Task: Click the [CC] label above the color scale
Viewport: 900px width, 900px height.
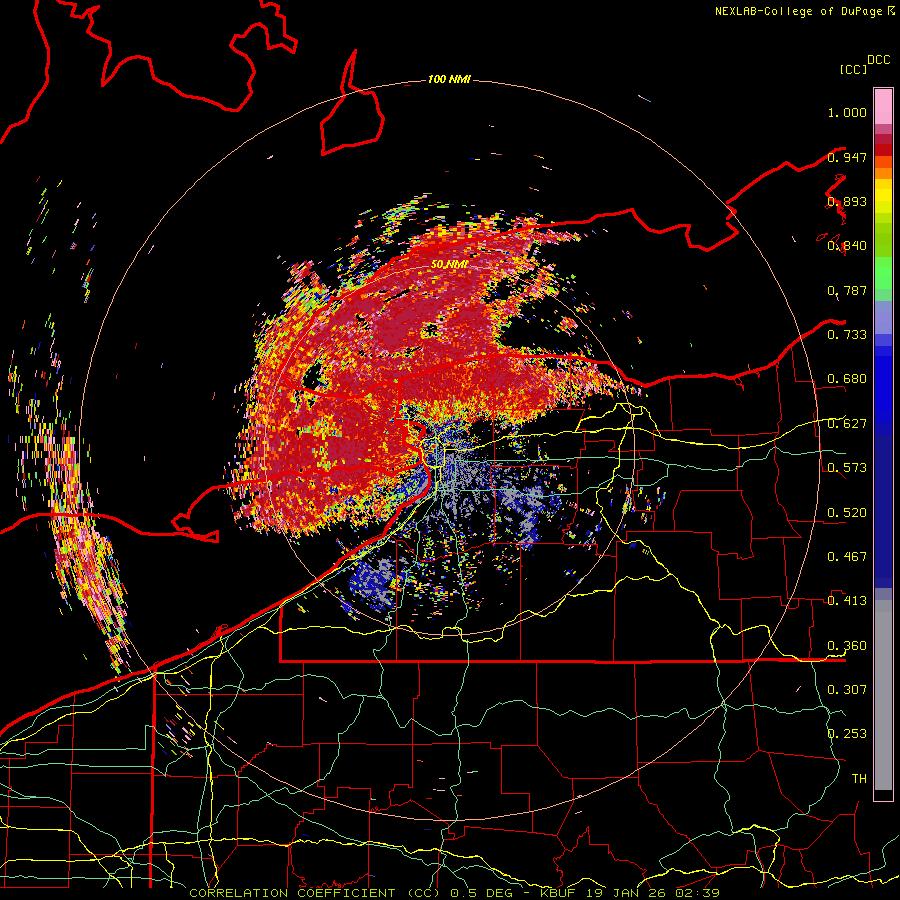Action: click(x=854, y=69)
